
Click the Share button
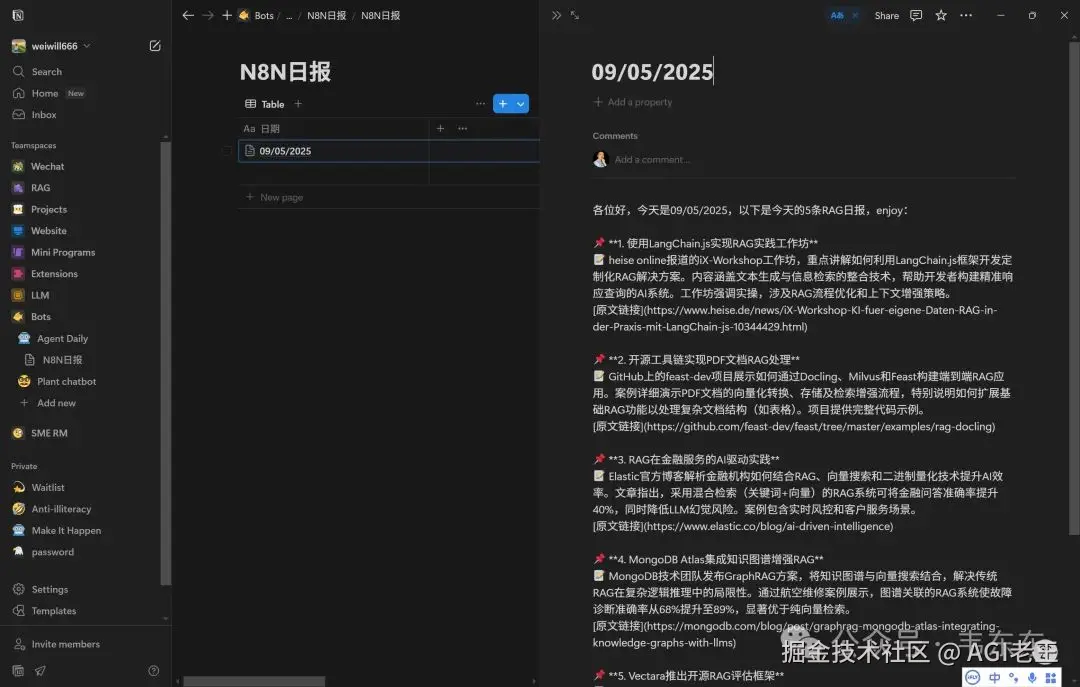[x=886, y=15]
